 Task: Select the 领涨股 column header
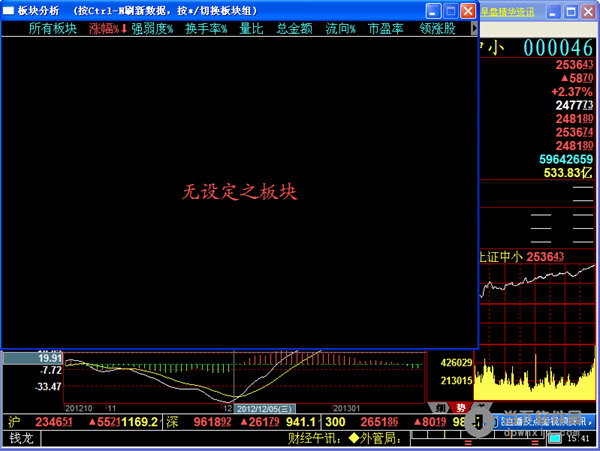tap(437, 29)
